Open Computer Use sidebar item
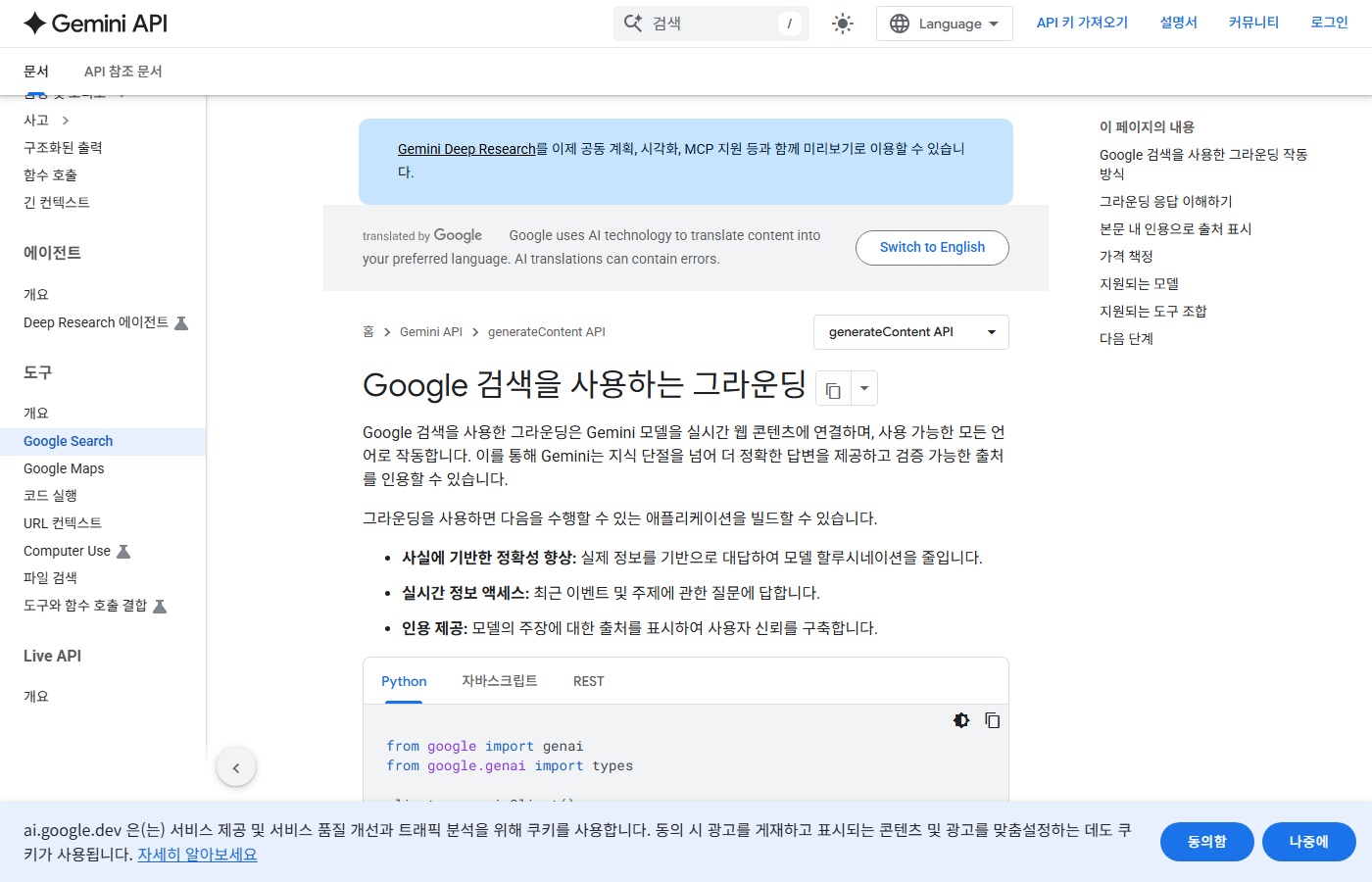 coord(67,551)
